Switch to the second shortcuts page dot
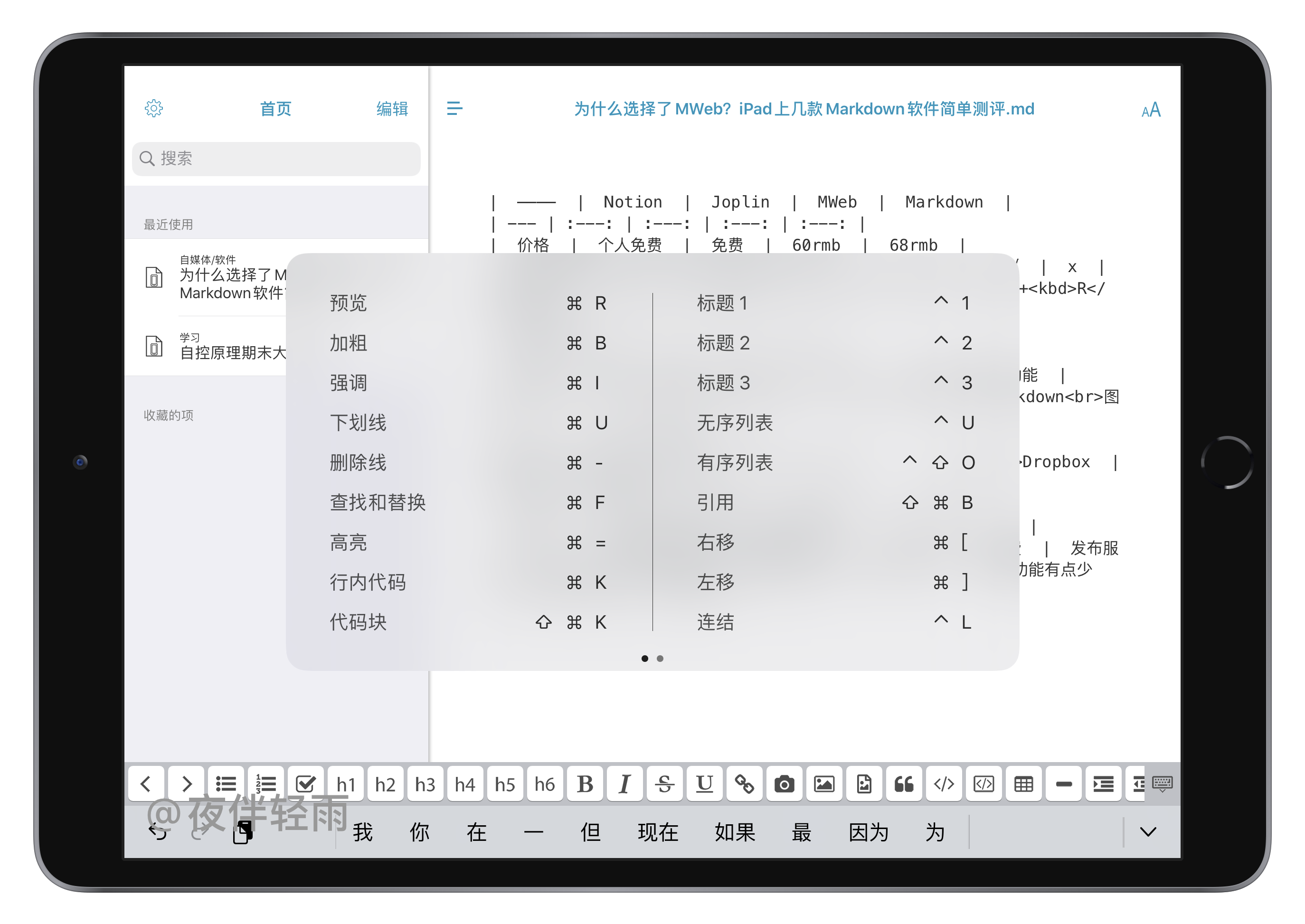Viewport: 1305px width, 924px height. coord(660,658)
